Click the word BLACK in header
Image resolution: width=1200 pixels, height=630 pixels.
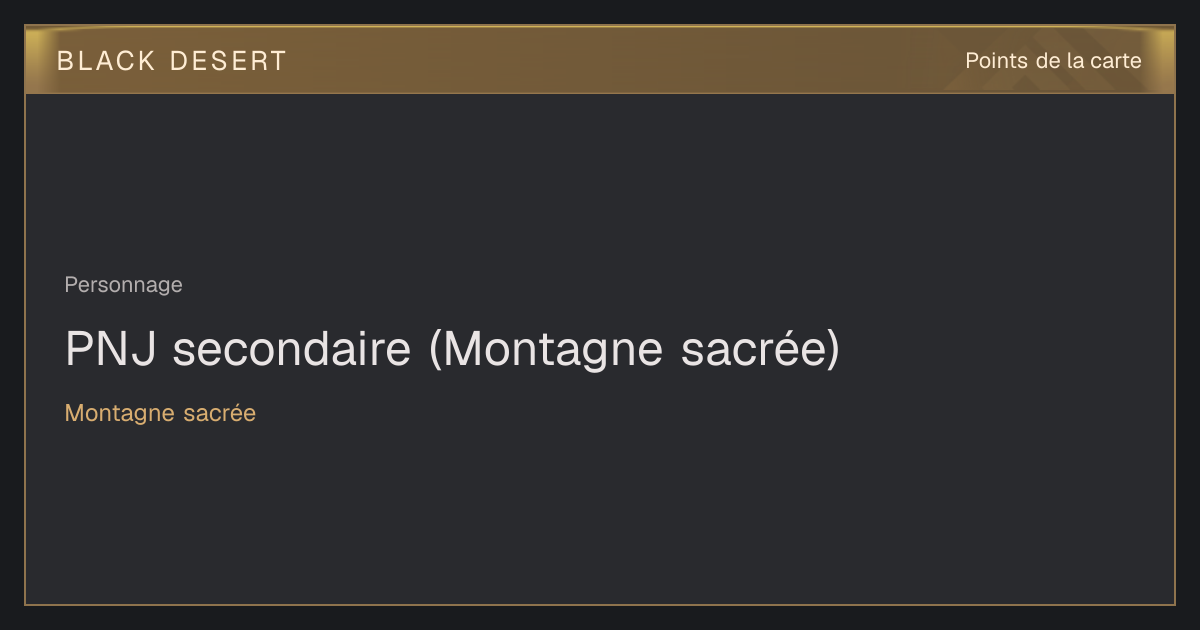pos(106,61)
